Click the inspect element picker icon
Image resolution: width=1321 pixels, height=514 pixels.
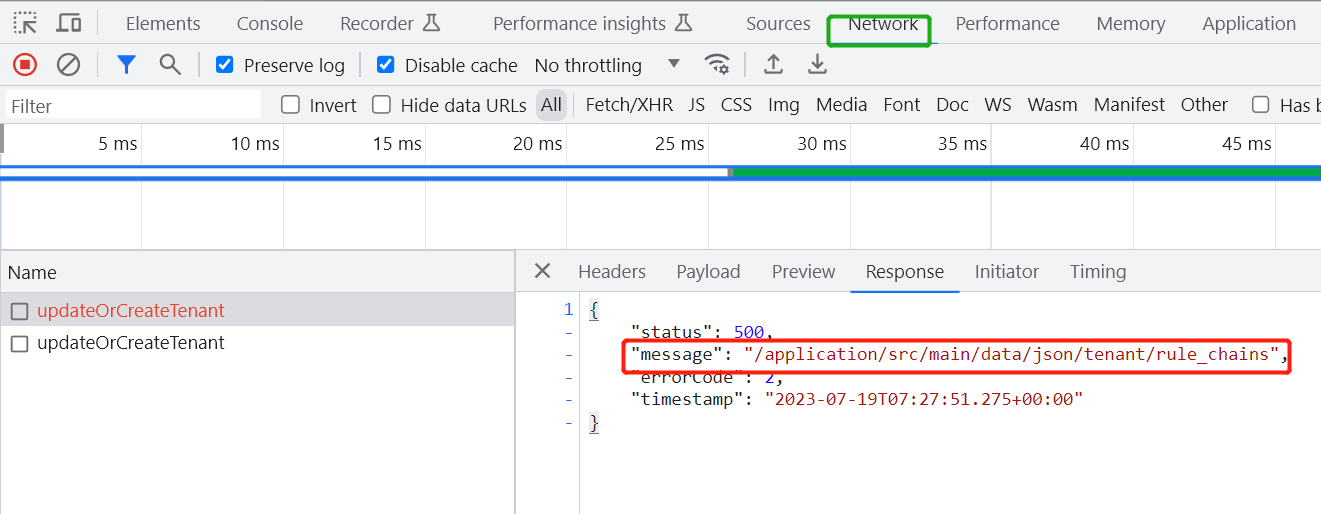coord(25,23)
